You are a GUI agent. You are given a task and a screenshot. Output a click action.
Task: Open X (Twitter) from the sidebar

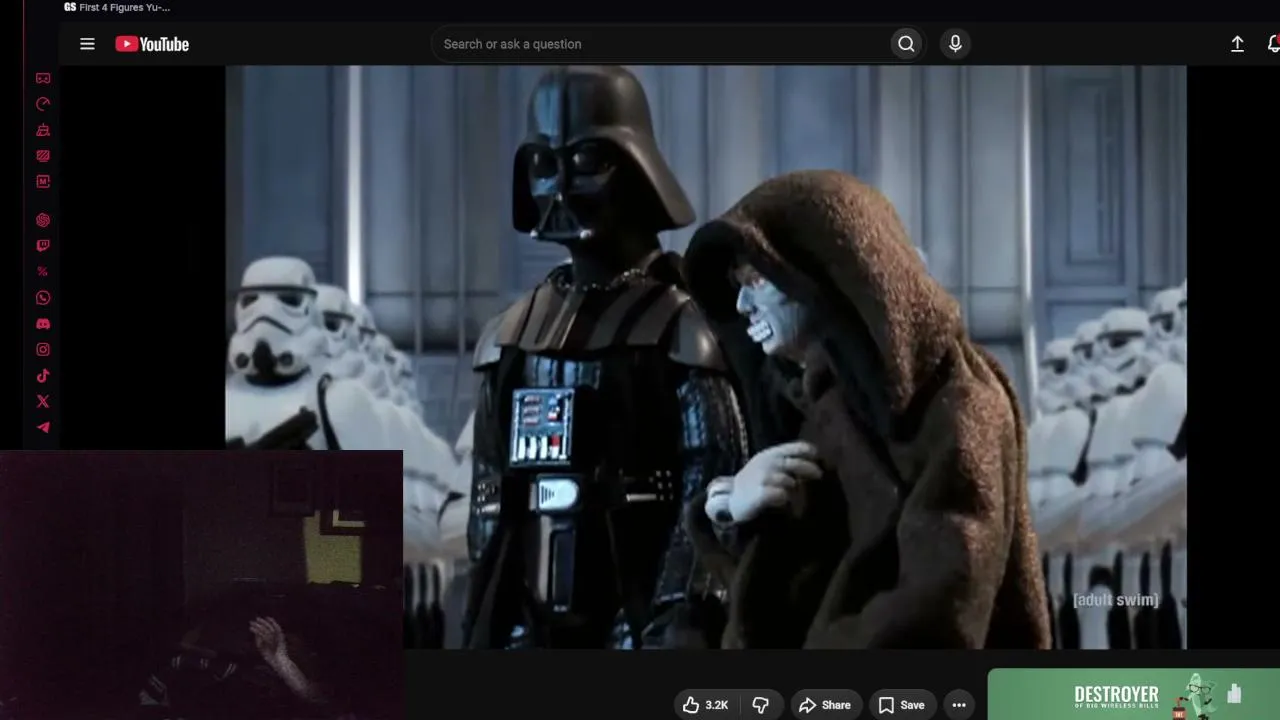click(x=43, y=402)
